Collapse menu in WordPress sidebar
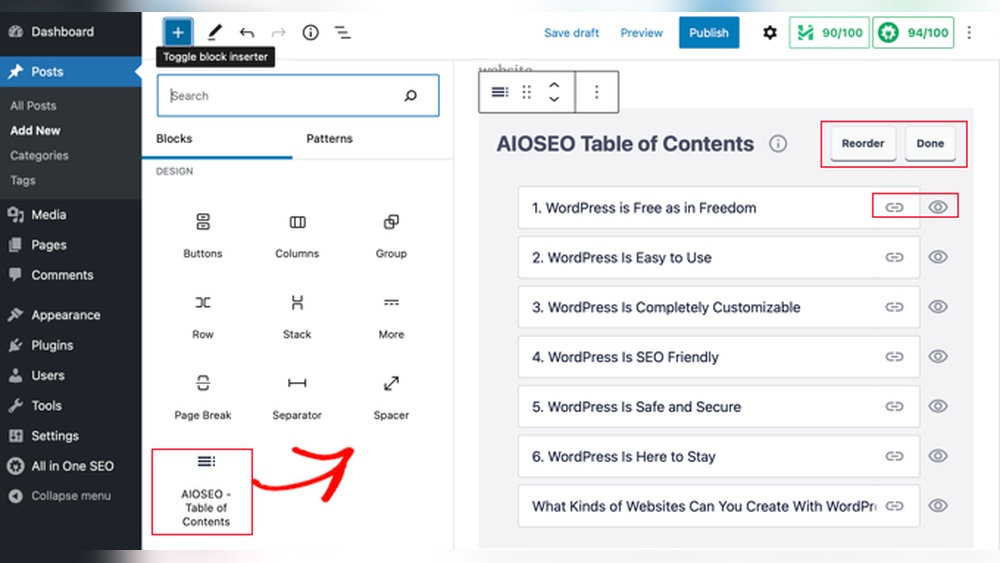The height and width of the screenshot is (563, 1000). [x=60, y=495]
